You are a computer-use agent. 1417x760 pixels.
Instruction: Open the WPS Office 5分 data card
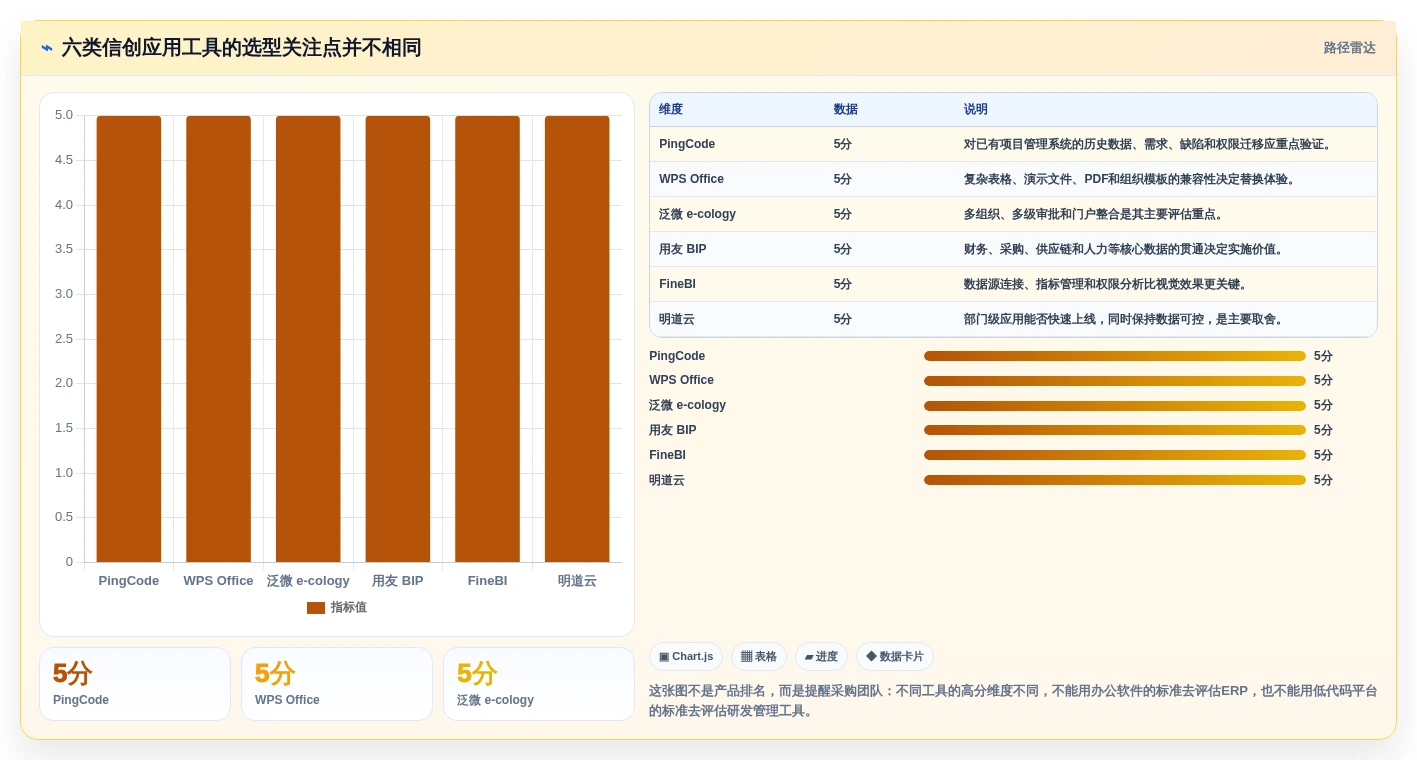click(337, 684)
